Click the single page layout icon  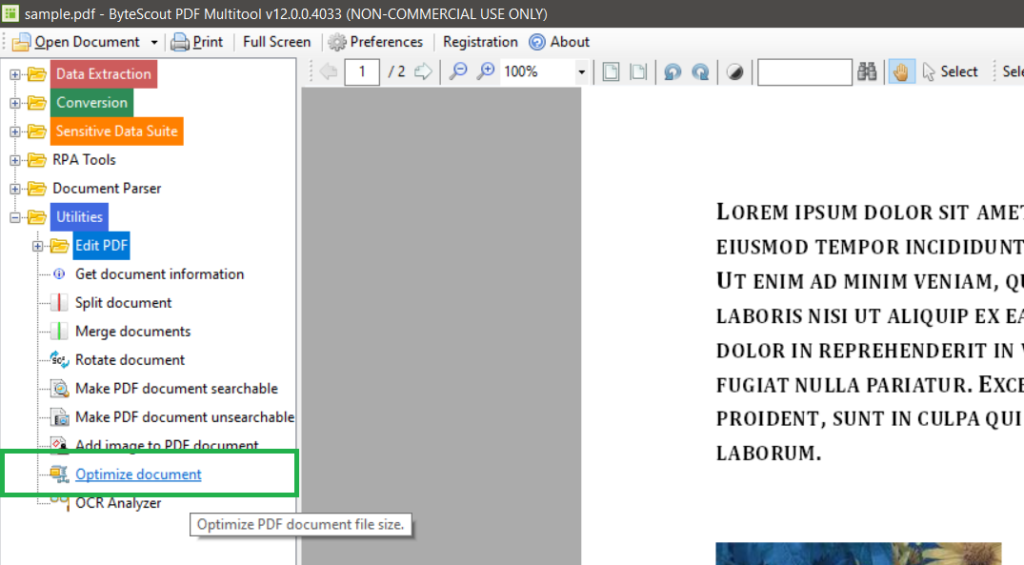coord(610,72)
